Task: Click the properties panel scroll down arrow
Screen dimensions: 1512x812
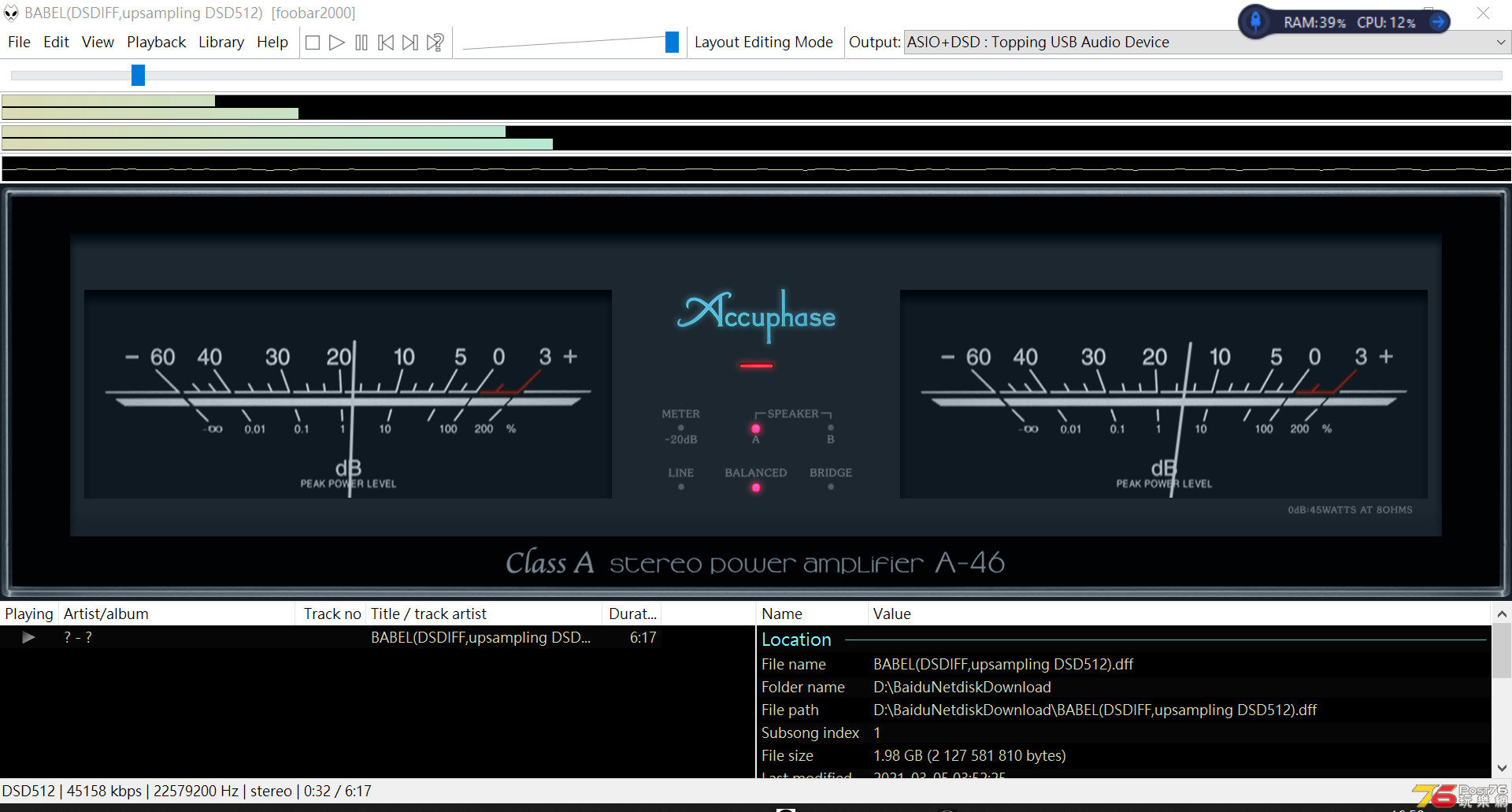Action: pos(1502,768)
